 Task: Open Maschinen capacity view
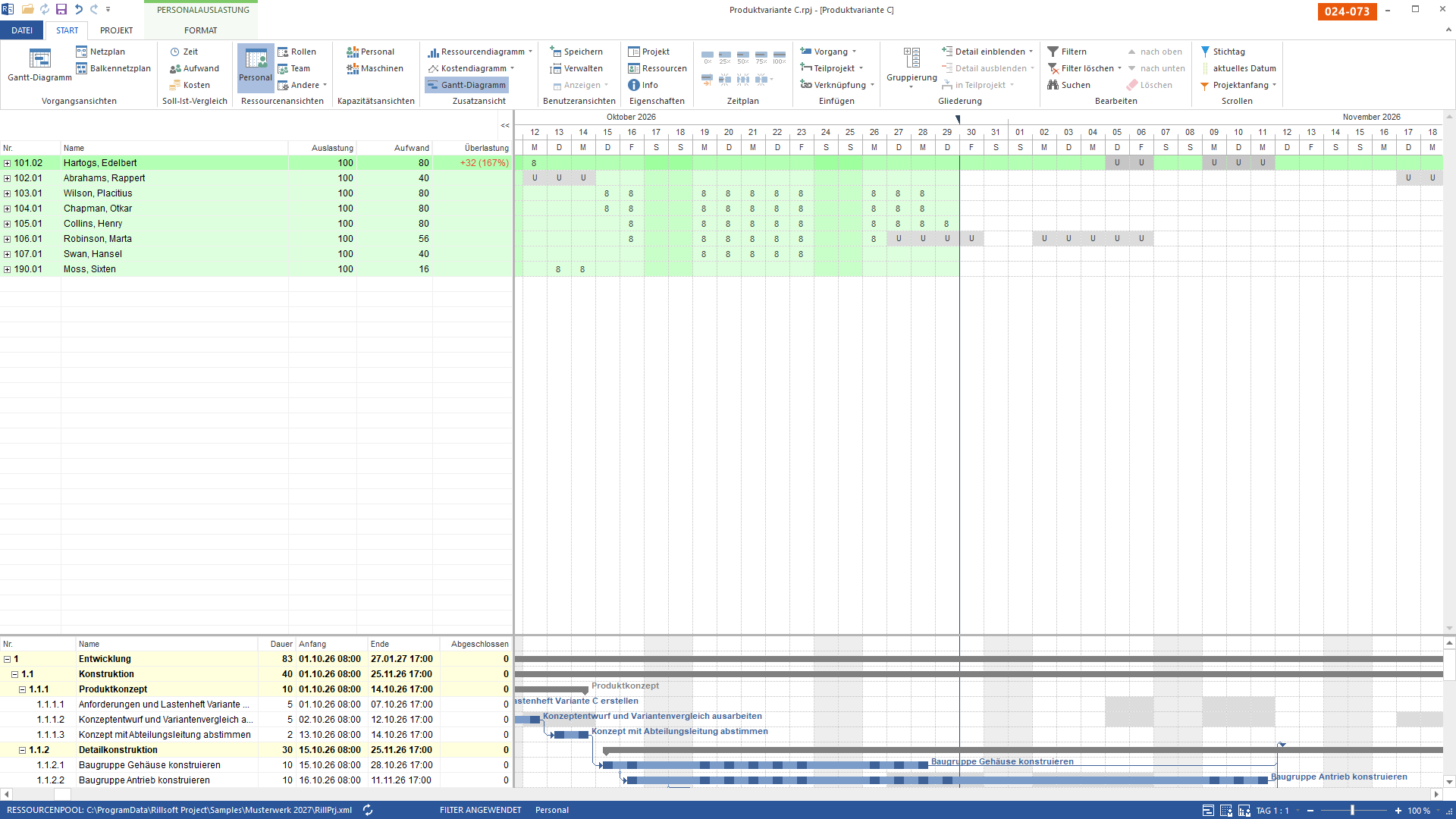click(x=375, y=68)
